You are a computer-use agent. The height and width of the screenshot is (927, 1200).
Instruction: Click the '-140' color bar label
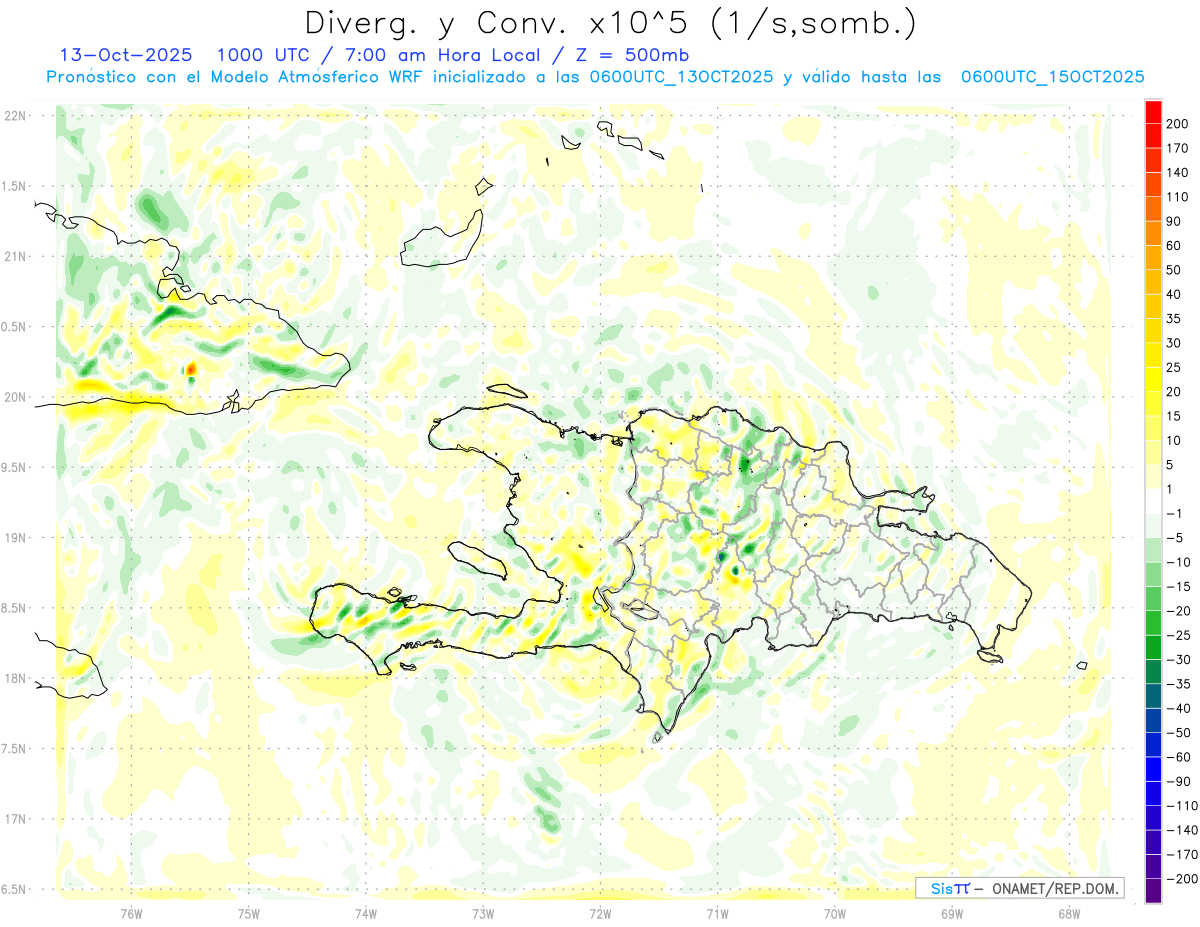[x=1183, y=830]
